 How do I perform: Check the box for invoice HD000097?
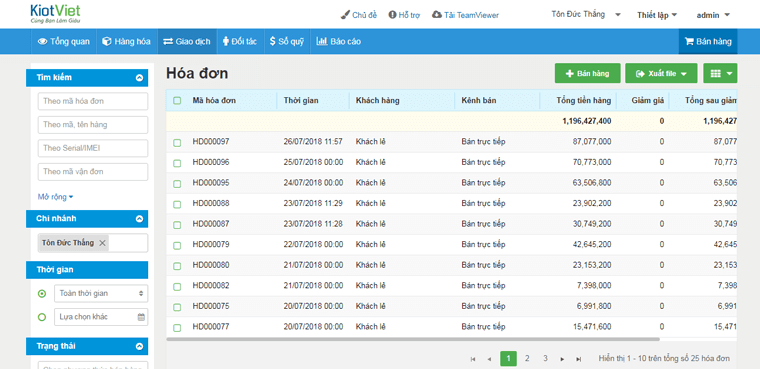(177, 143)
